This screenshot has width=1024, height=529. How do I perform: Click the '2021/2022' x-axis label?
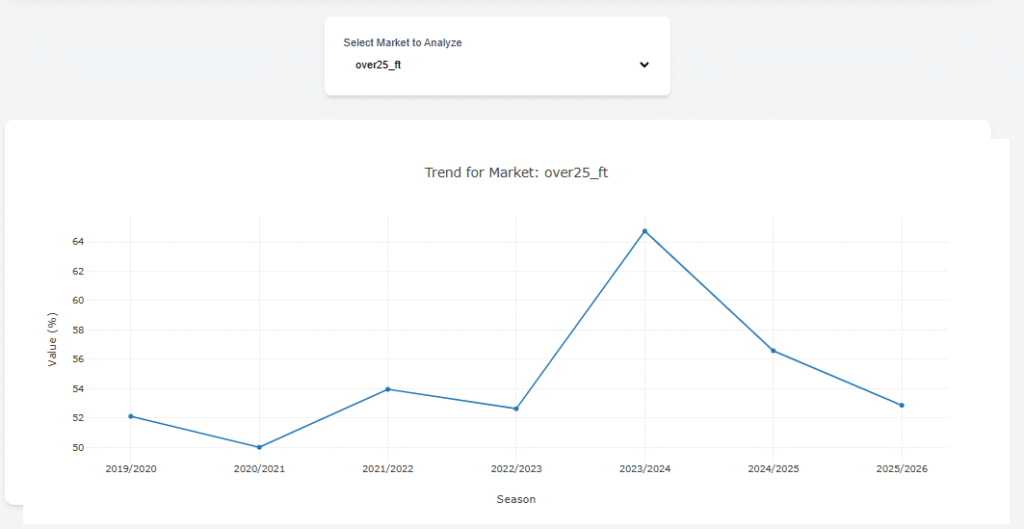[388, 469]
